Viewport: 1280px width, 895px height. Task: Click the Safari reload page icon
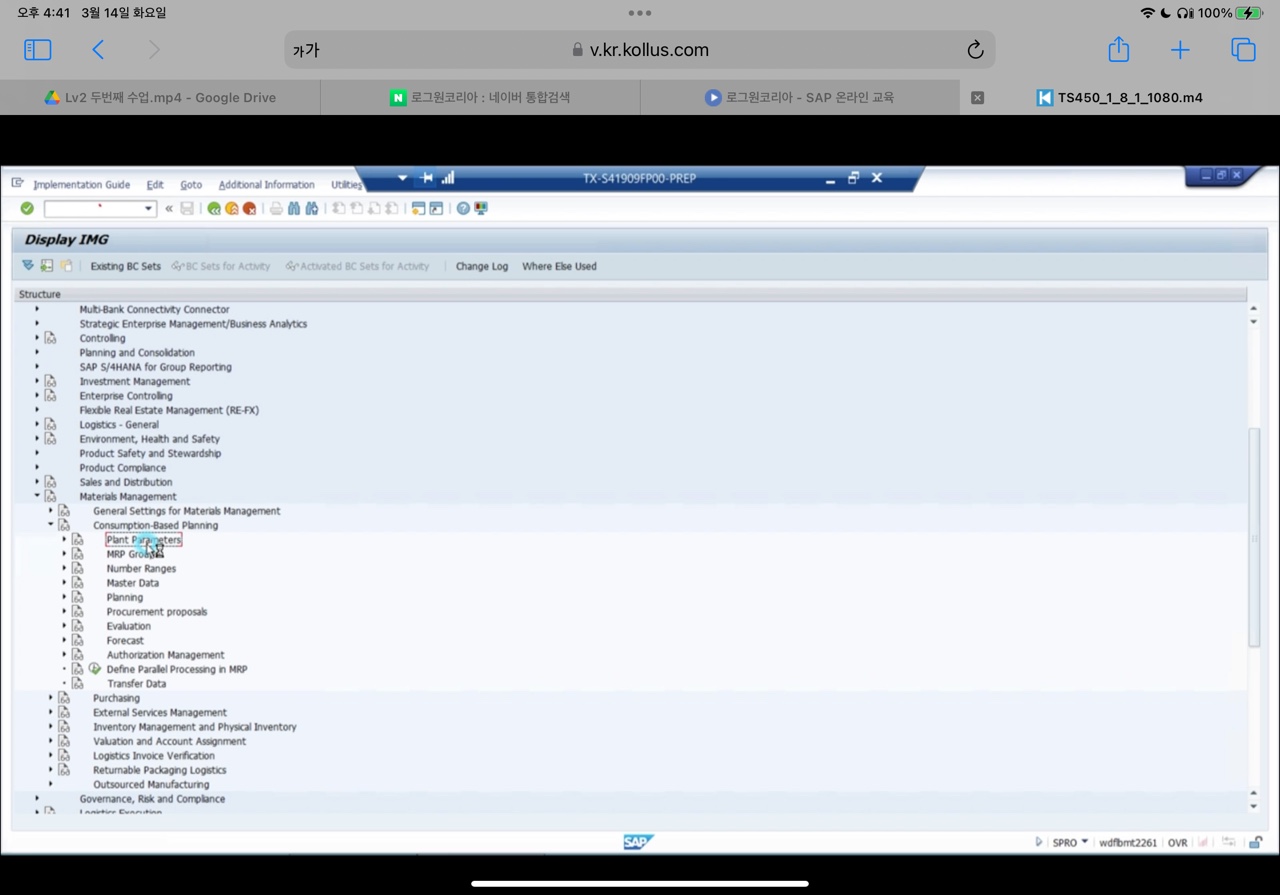click(975, 50)
